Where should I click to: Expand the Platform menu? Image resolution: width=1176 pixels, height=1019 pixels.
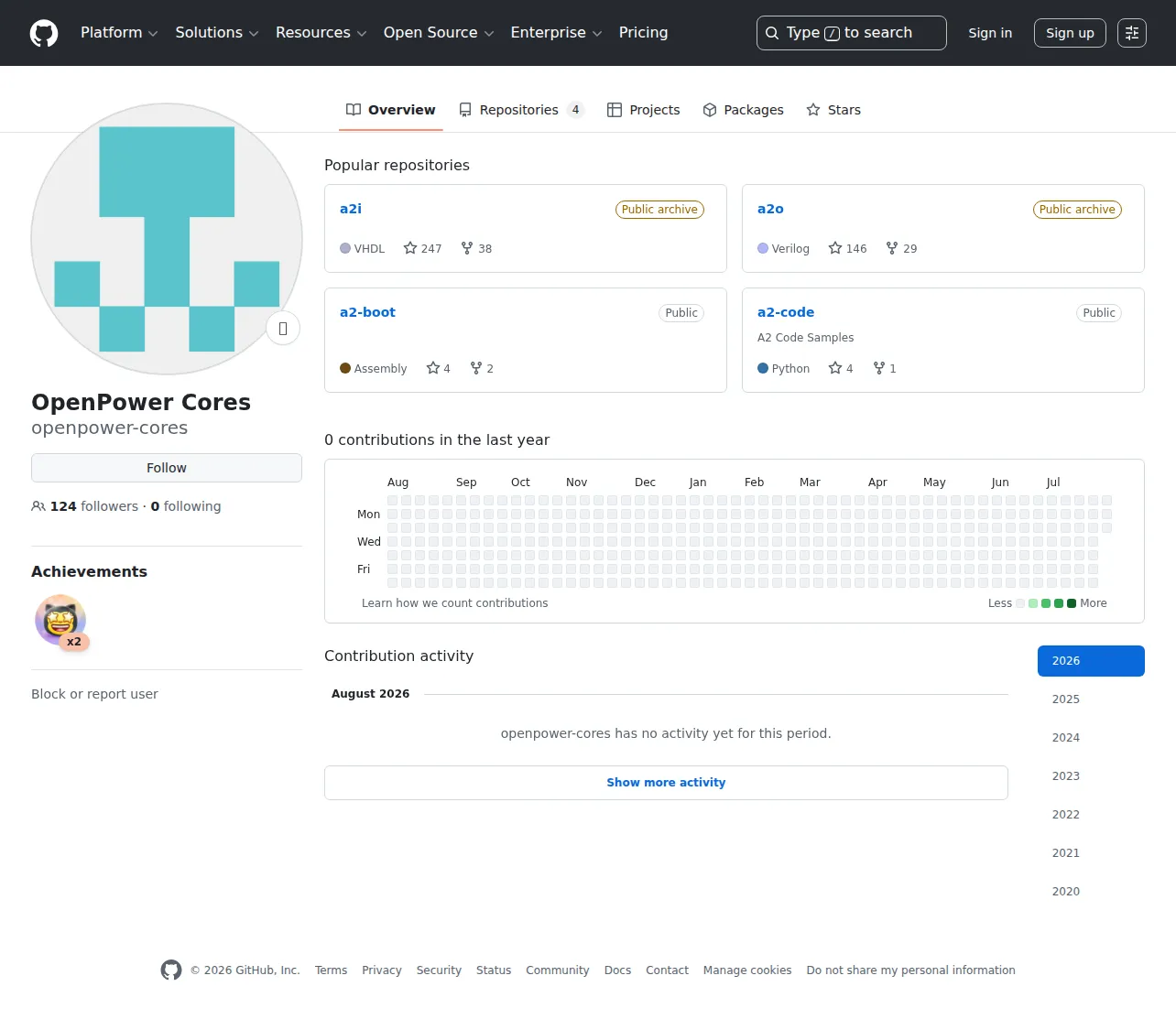point(119,33)
